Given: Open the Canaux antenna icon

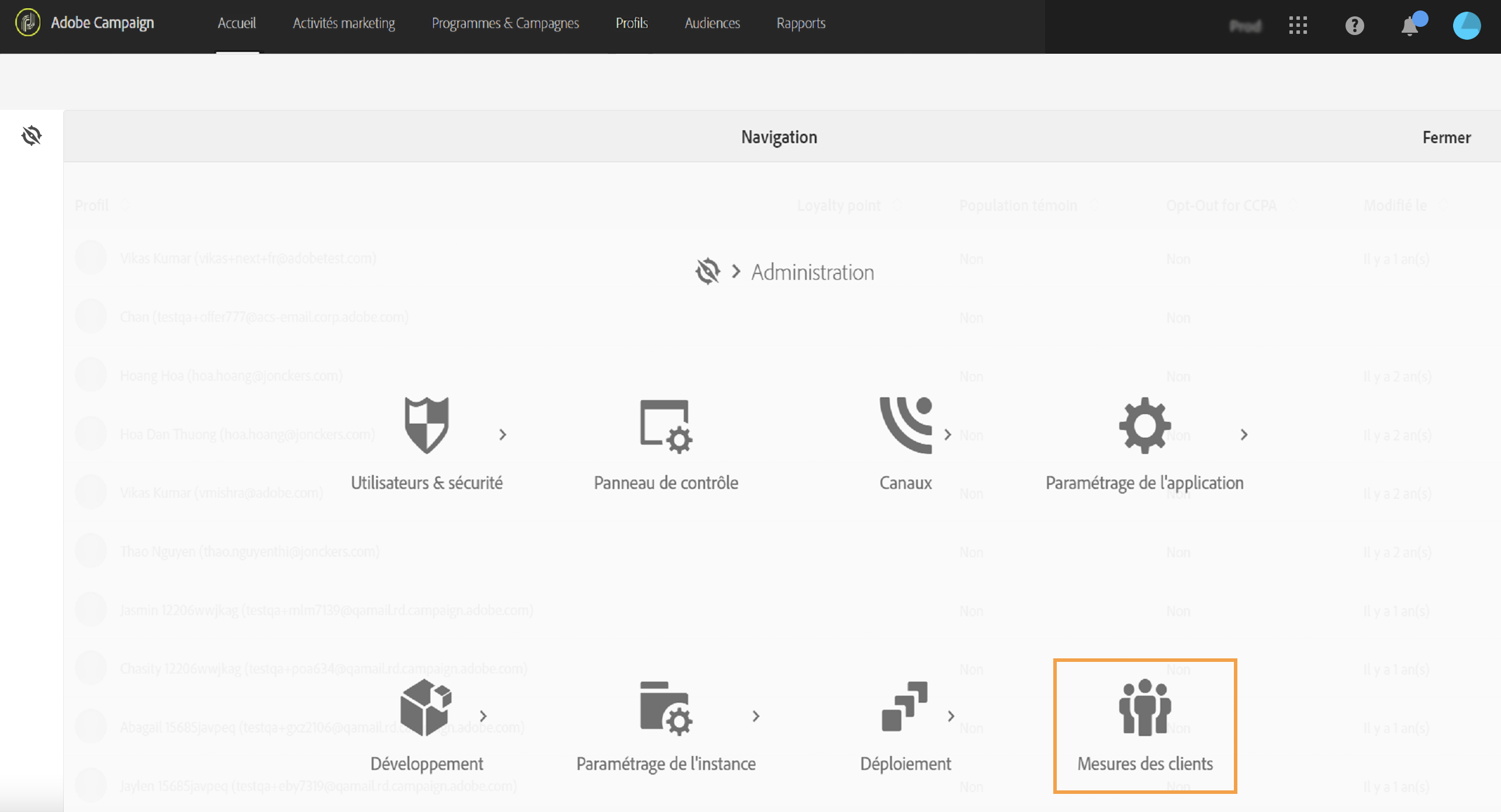Looking at the screenshot, I should coord(905,425).
